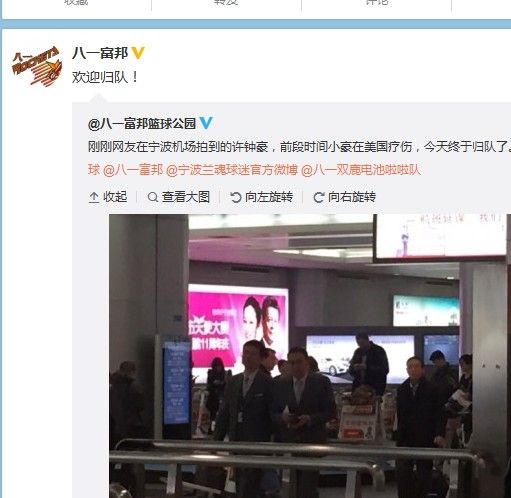Rotate image right with 向右旋转
Screen dimensions: 511x498
tap(352, 197)
